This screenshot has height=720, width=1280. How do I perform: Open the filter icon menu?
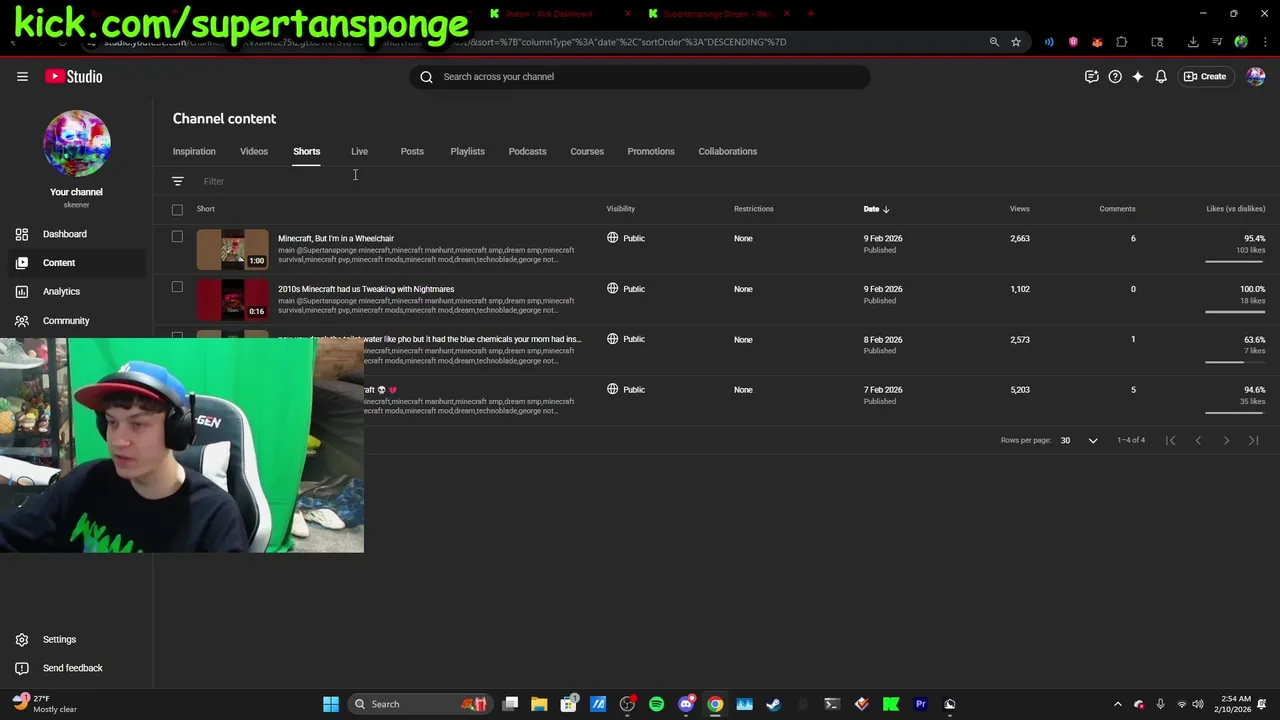click(x=177, y=181)
